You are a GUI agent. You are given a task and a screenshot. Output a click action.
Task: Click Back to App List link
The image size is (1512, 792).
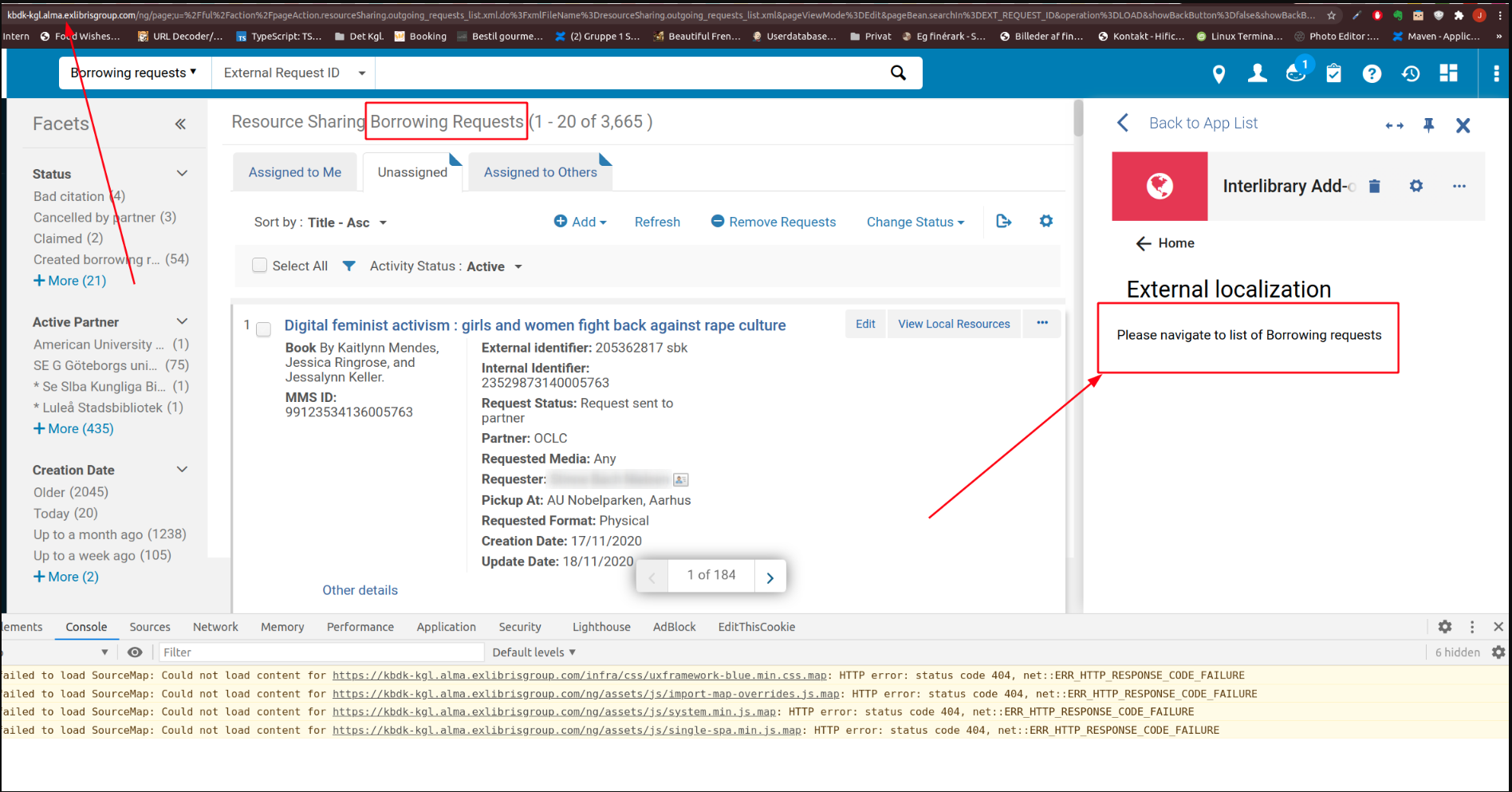click(1203, 123)
